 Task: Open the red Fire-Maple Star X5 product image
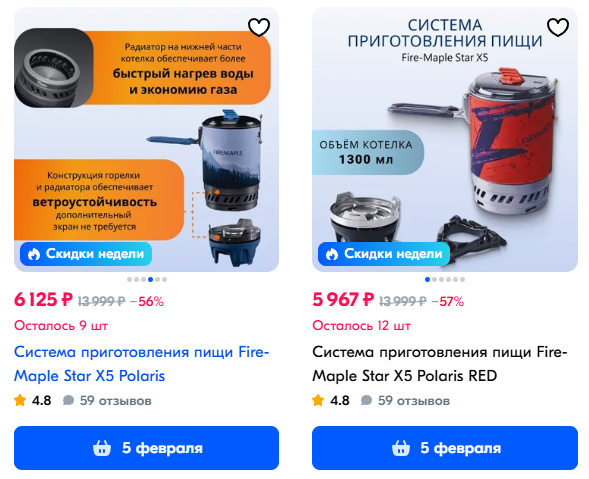pos(445,139)
